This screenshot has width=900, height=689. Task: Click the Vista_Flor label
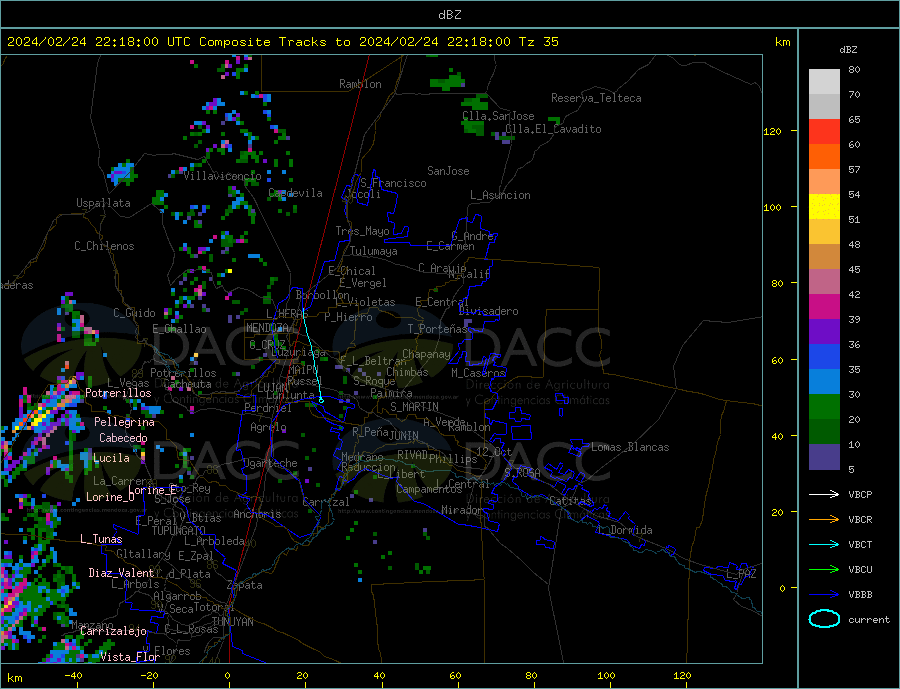pyautogui.click(x=130, y=657)
